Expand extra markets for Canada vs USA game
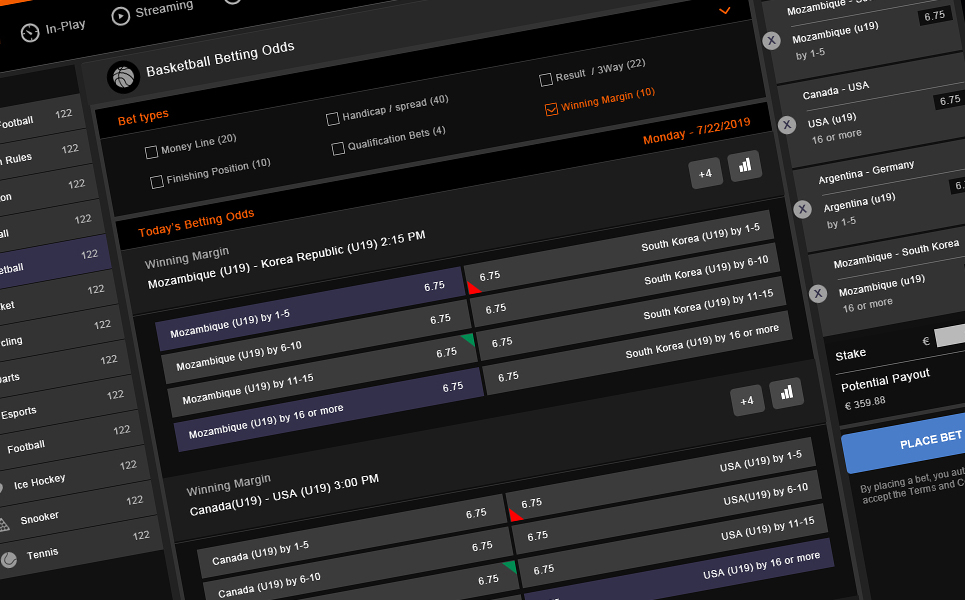The image size is (965, 600). 748,400
